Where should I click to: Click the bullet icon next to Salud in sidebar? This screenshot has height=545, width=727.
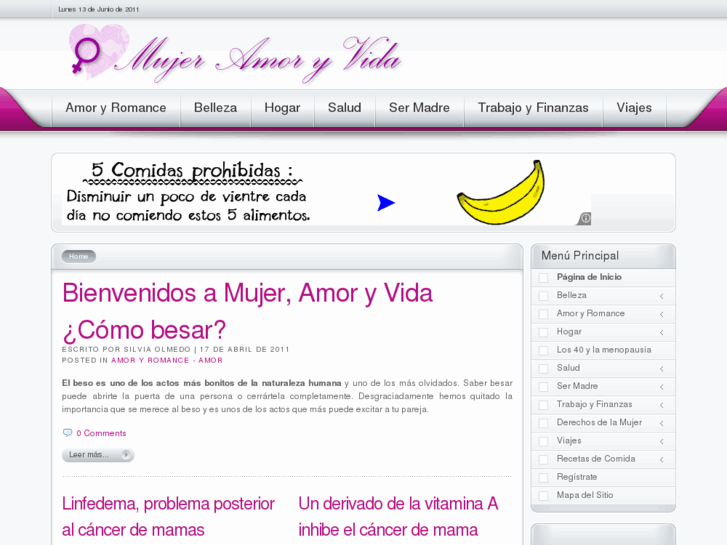coord(543,368)
